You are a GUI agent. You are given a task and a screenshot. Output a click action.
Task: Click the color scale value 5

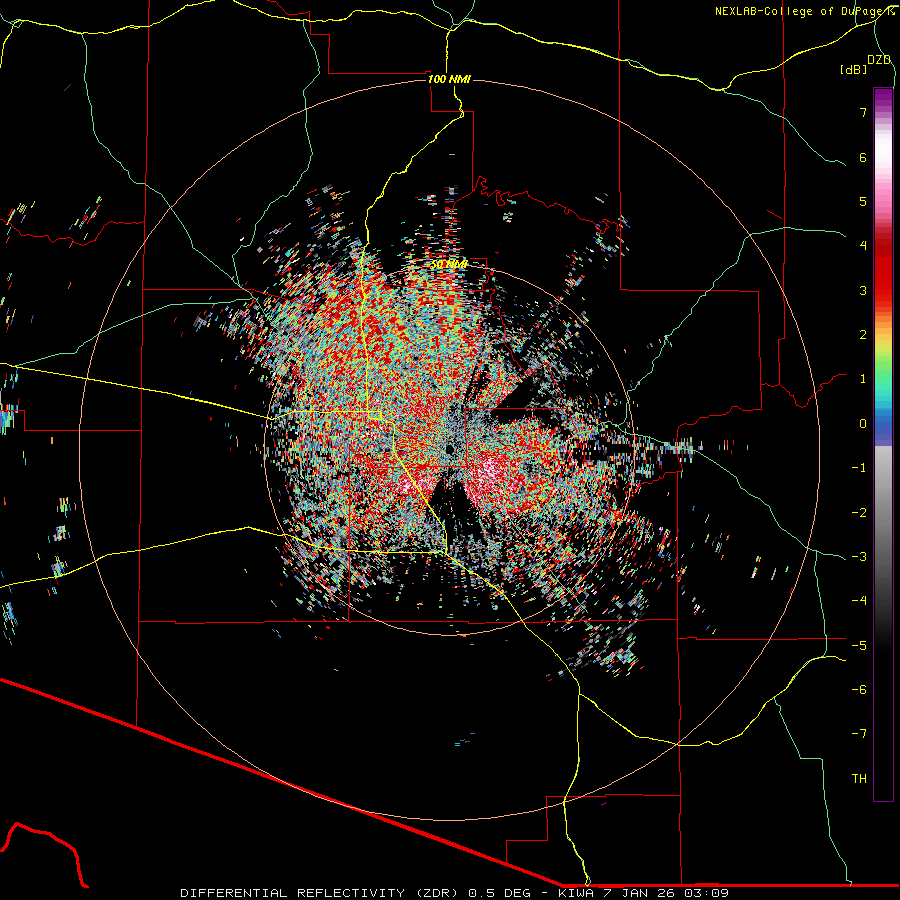863,201
